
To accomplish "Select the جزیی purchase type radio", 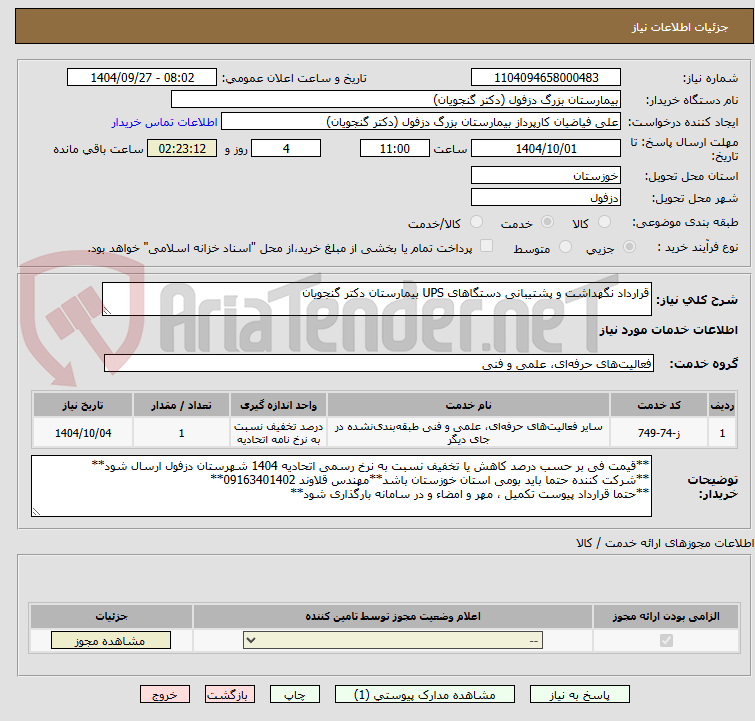I will coord(629,247).
